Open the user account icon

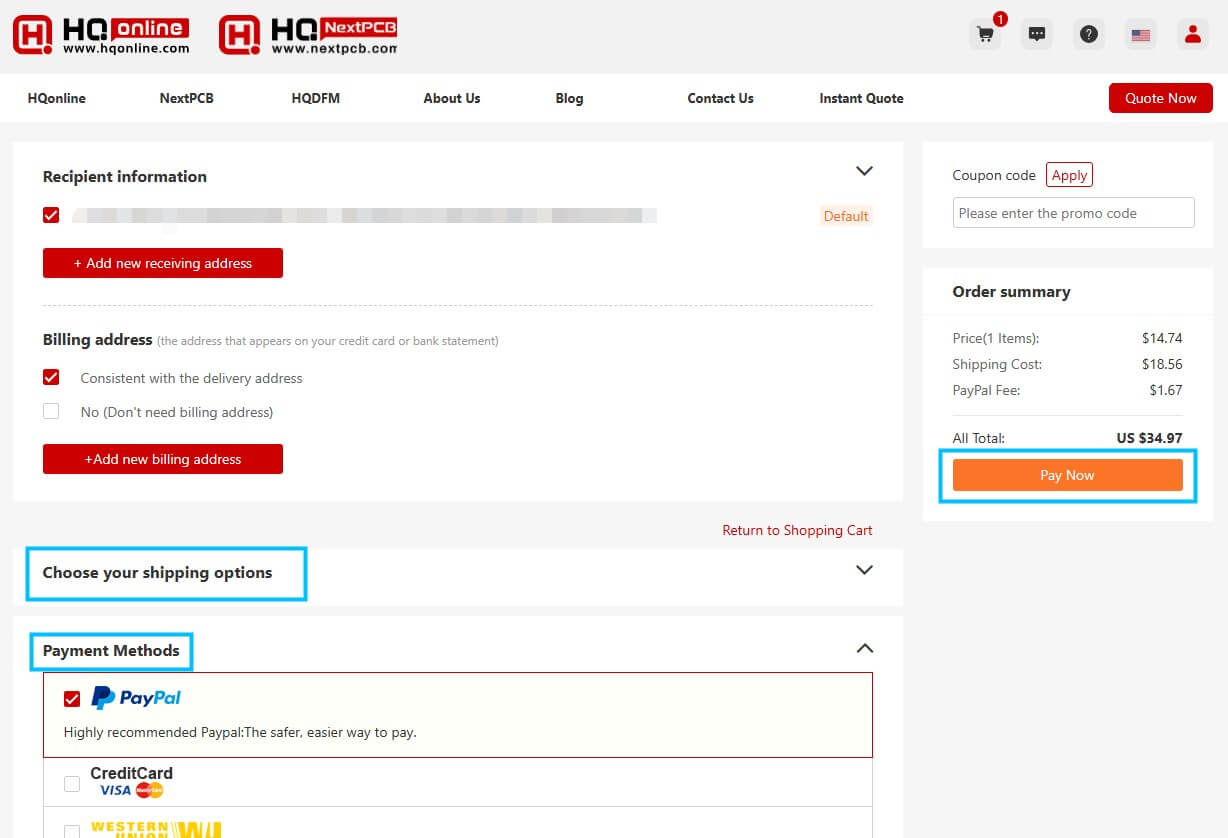tap(1192, 34)
